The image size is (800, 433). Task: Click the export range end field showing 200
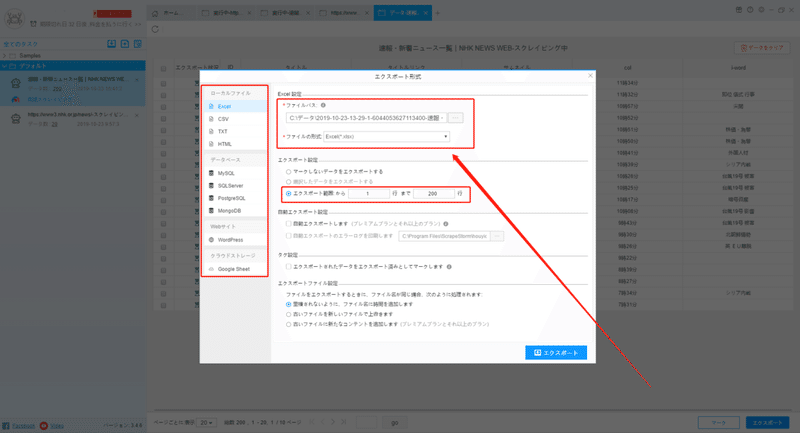[433, 194]
